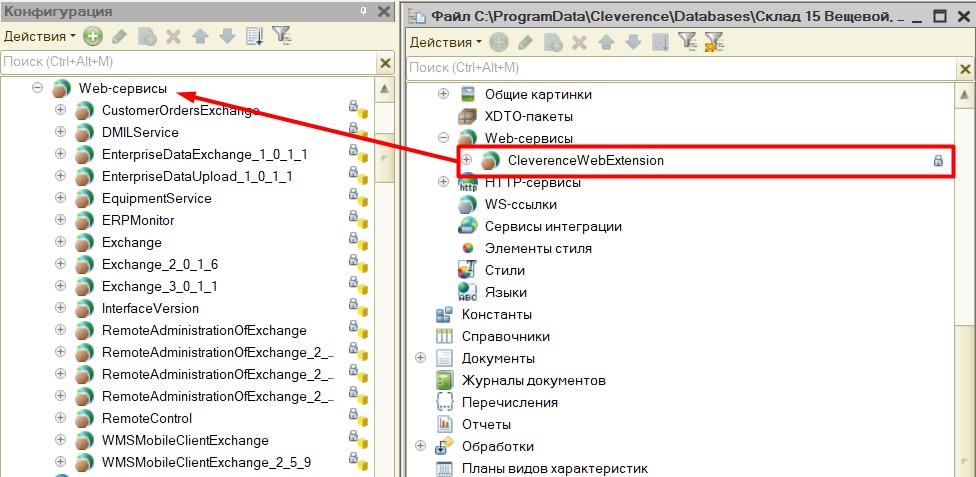Click the delete X icon in Конфигурация toolbar
Screen dimensions: 976x477
(x=173, y=37)
